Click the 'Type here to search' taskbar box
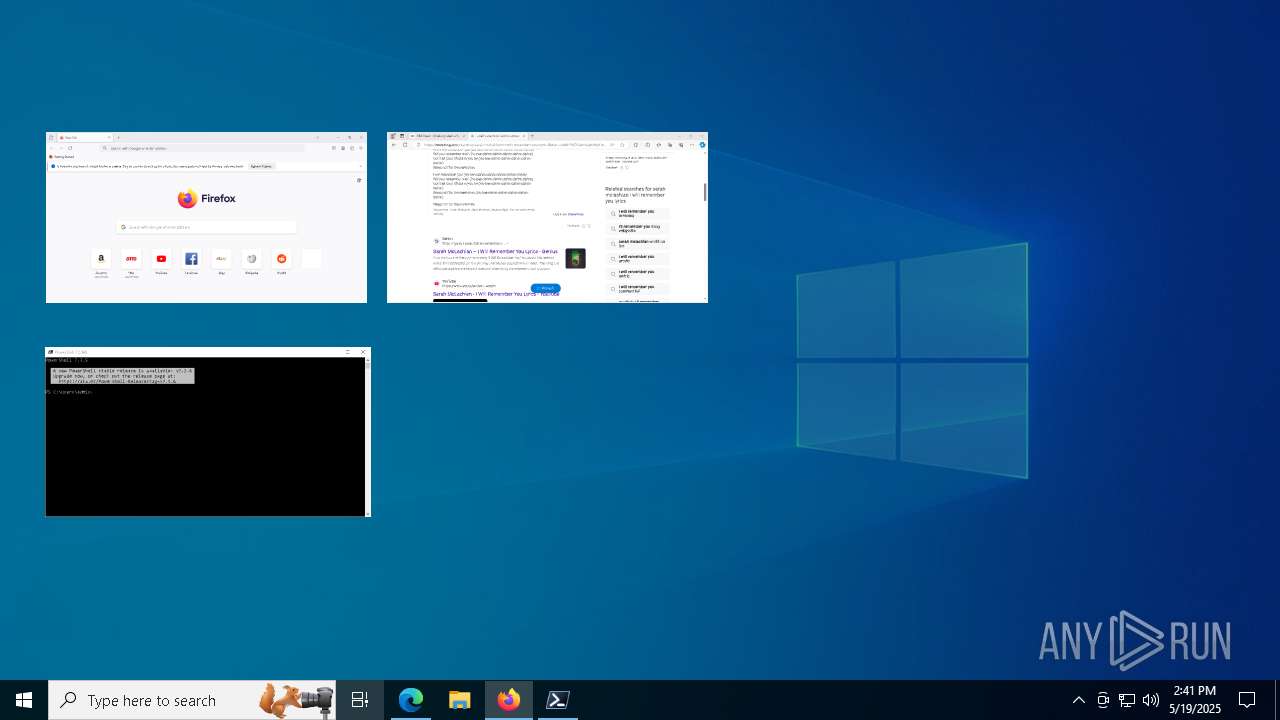This screenshot has height=720, width=1280. click(192, 700)
